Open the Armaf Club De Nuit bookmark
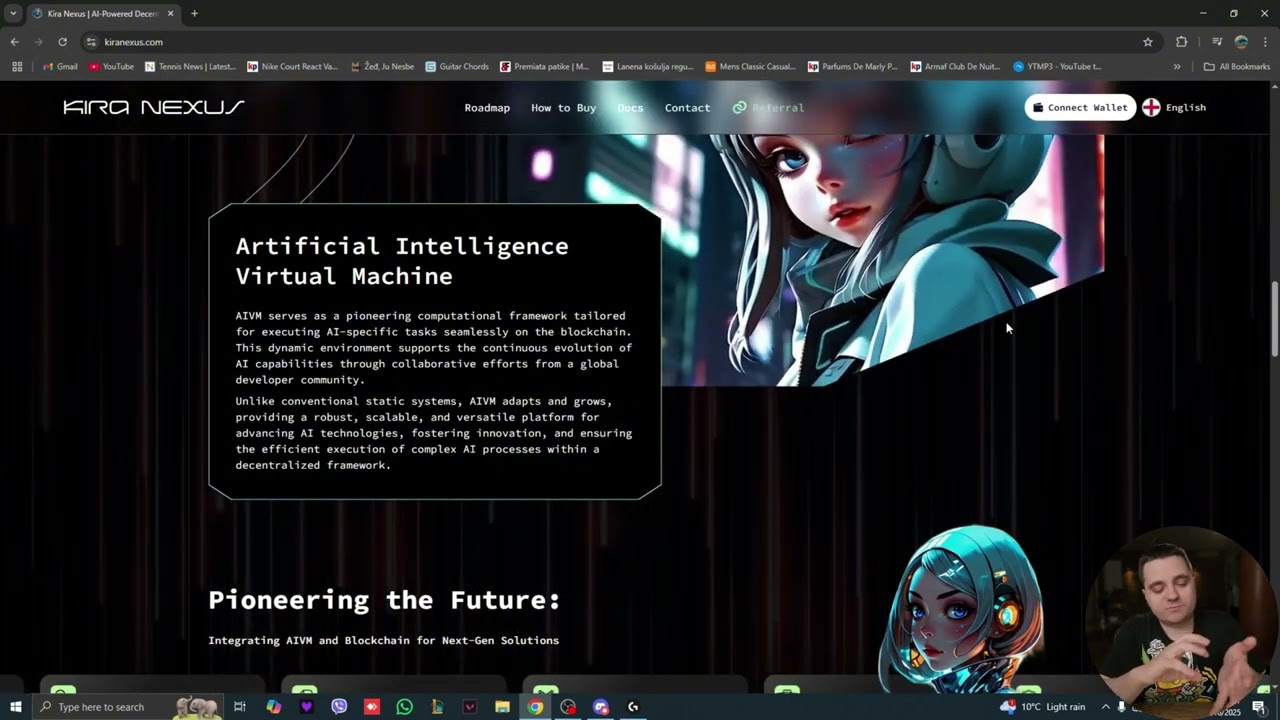The image size is (1280, 720). tap(955, 66)
